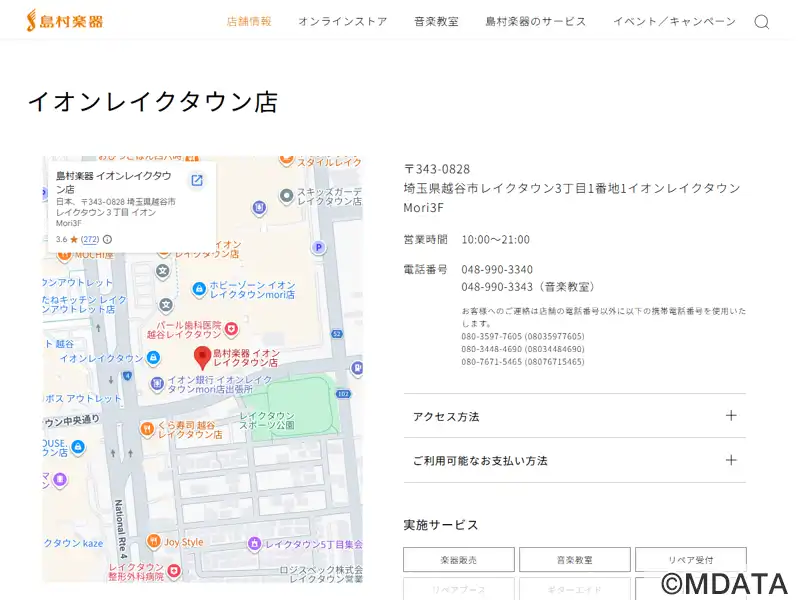Click business hours 10:00〜21:00
This screenshot has height=600, width=800.
tap(495, 239)
